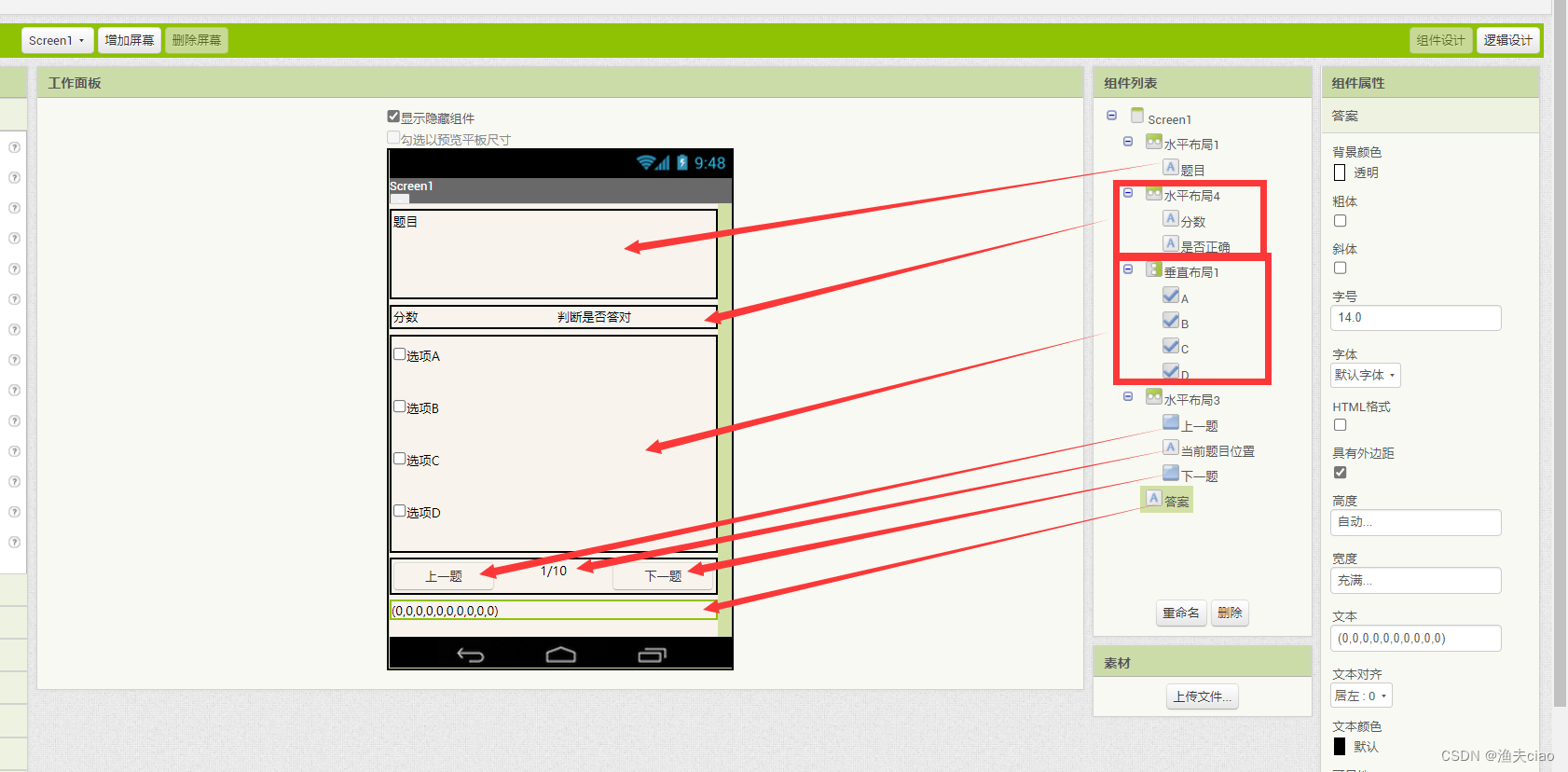Check the 选项C checkbox in preview
The width and height of the screenshot is (1568, 772).
point(399,459)
